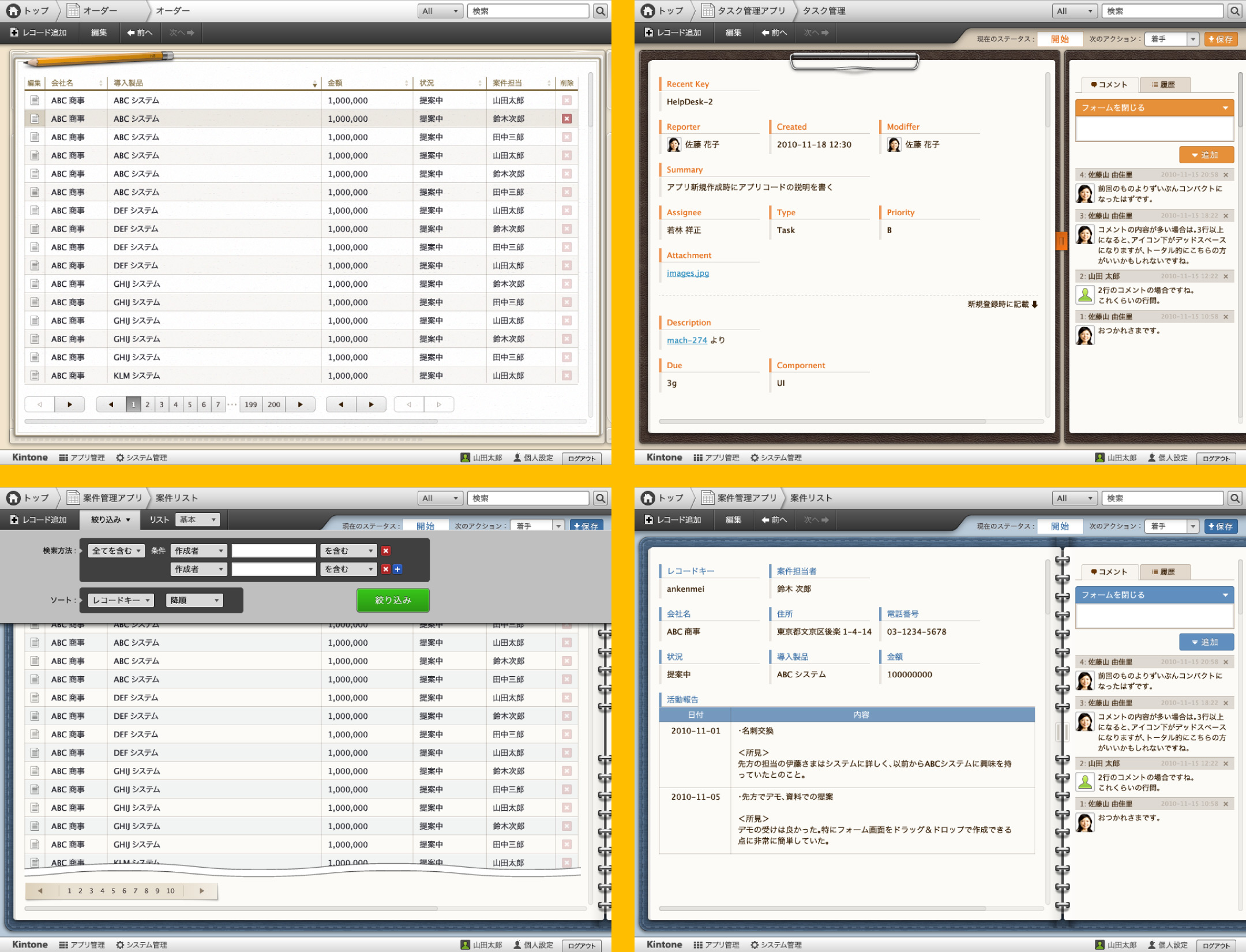The height and width of the screenshot is (952, 1246).
Task: Click search magnifier in タスク管理アプリ header
Action: 1234,11
